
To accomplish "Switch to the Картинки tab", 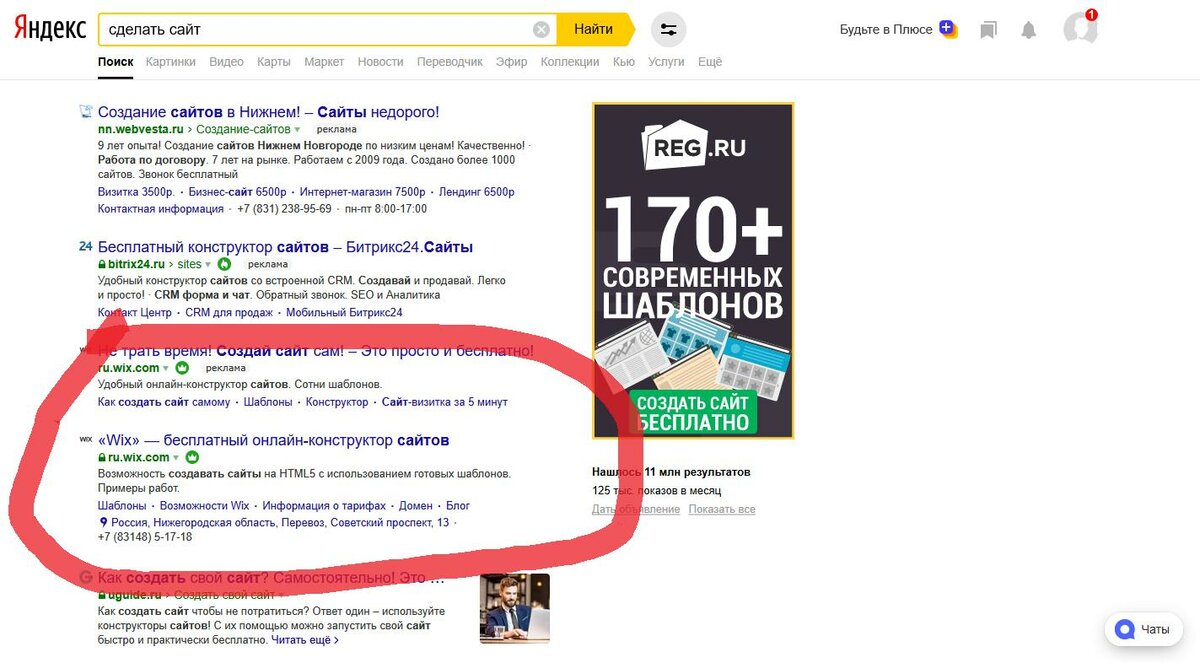I will [x=170, y=62].
